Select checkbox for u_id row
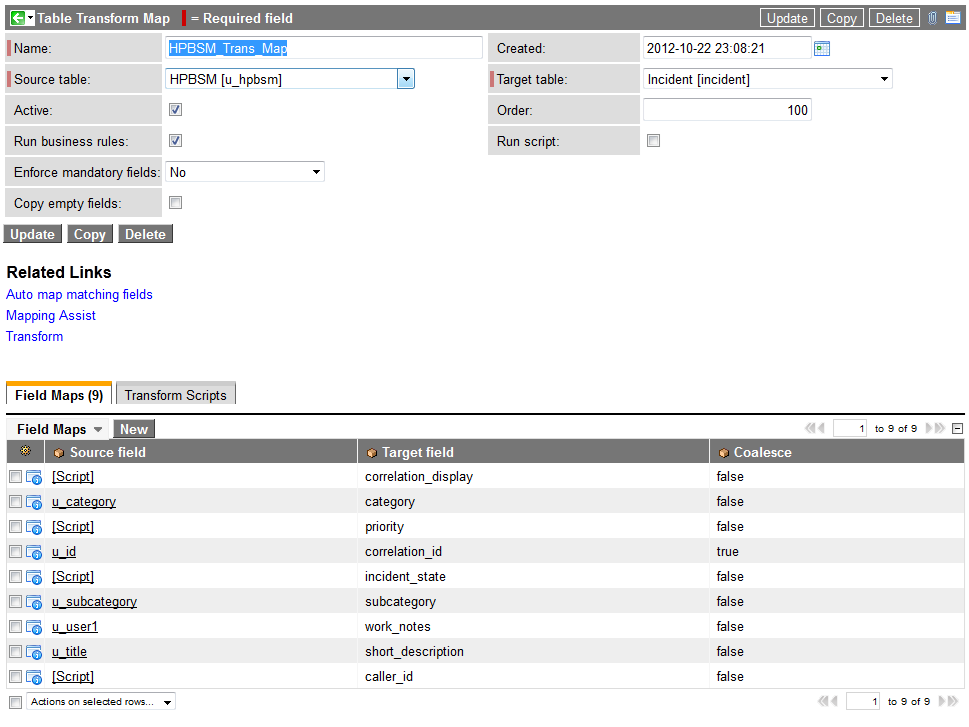Image resolution: width=969 pixels, height=727 pixels. pyautogui.click(x=15, y=551)
